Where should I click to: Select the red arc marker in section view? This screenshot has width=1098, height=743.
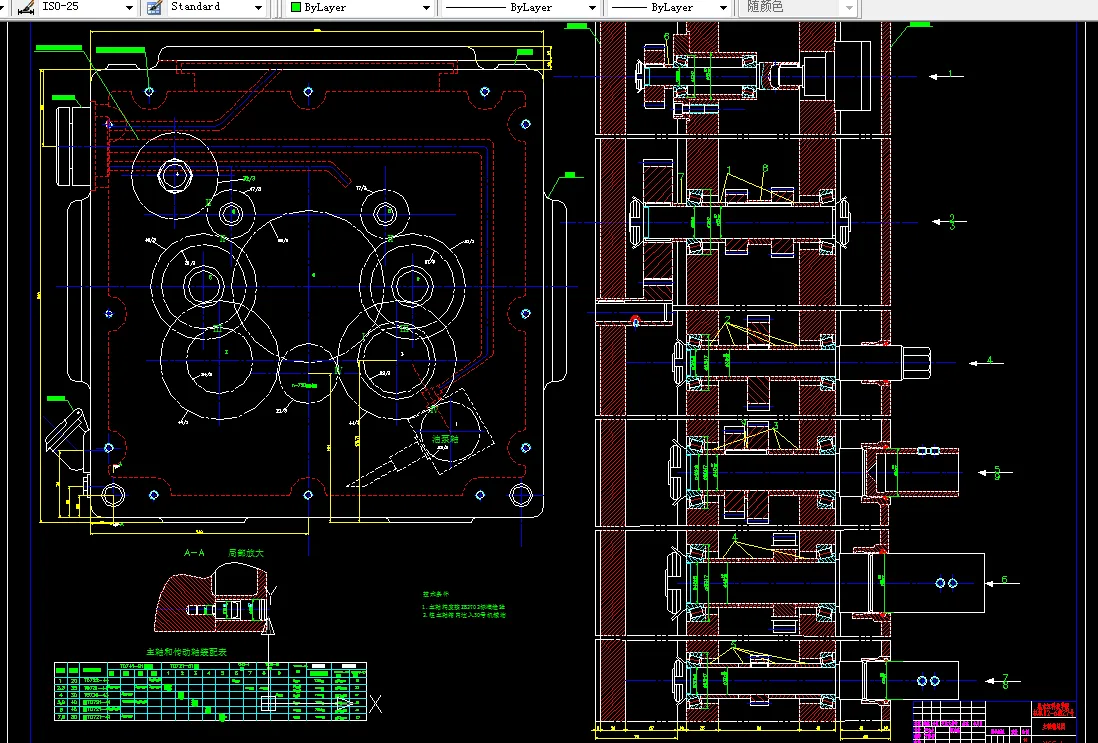[635, 321]
